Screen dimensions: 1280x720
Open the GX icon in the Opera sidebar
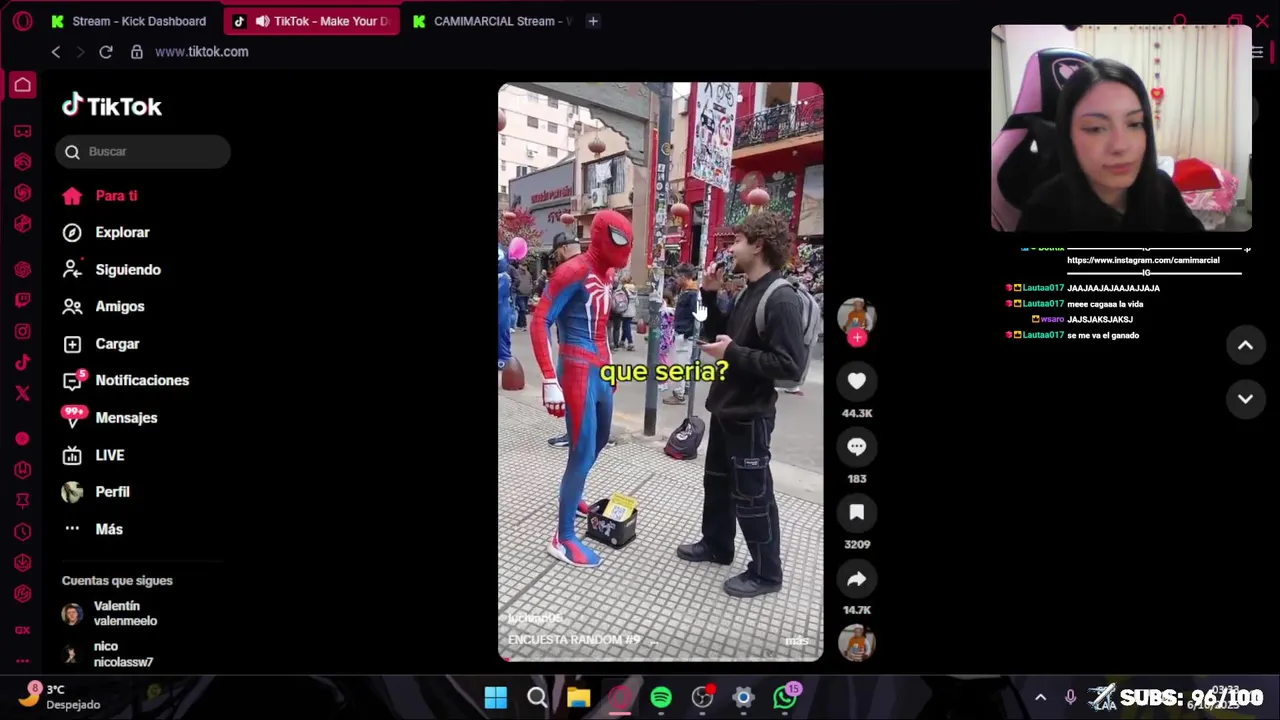[x=22, y=630]
